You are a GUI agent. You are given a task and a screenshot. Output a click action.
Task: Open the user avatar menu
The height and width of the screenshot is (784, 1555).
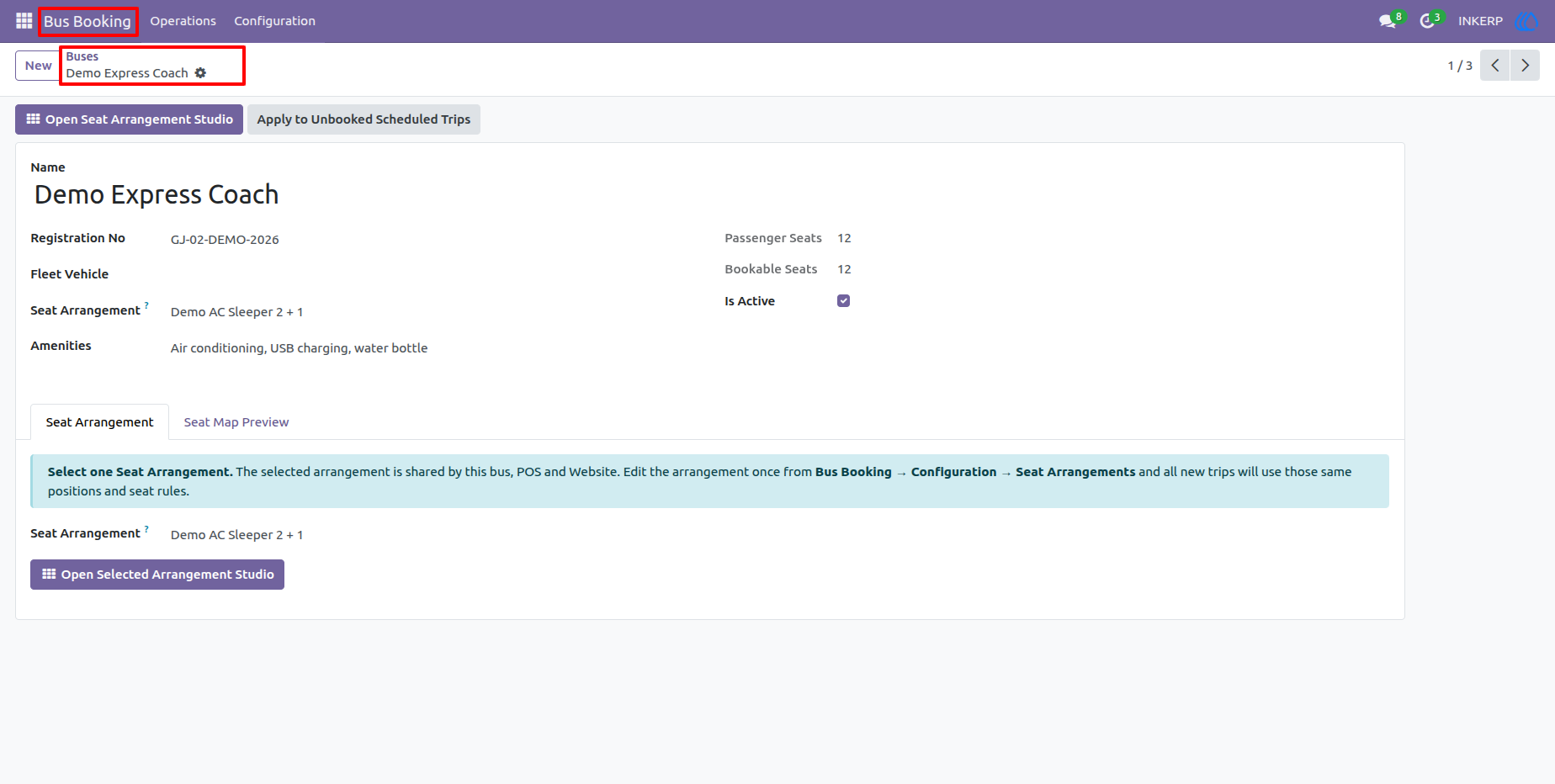point(1526,21)
